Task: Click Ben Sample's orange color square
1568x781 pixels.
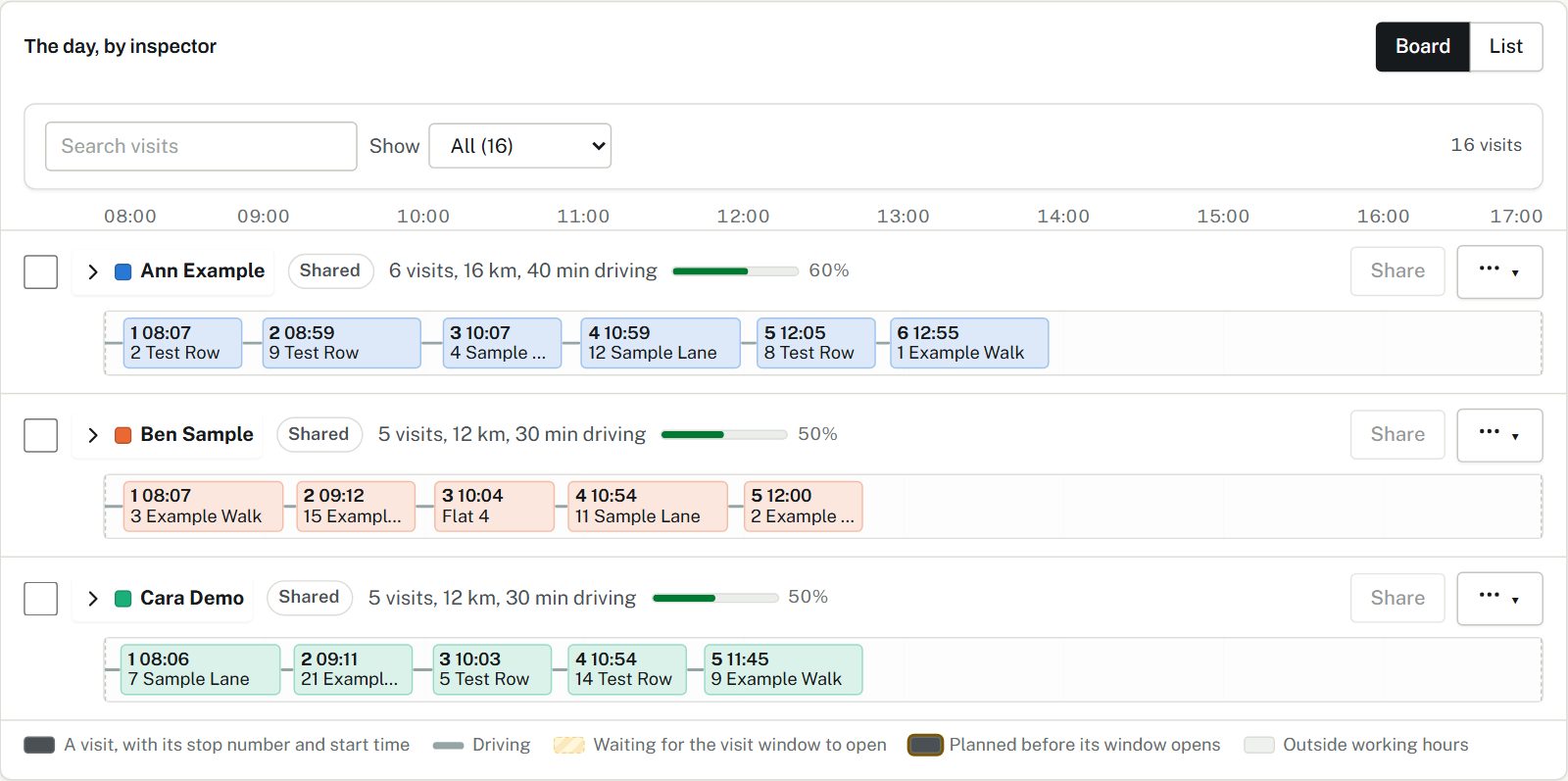Action: point(123,435)
